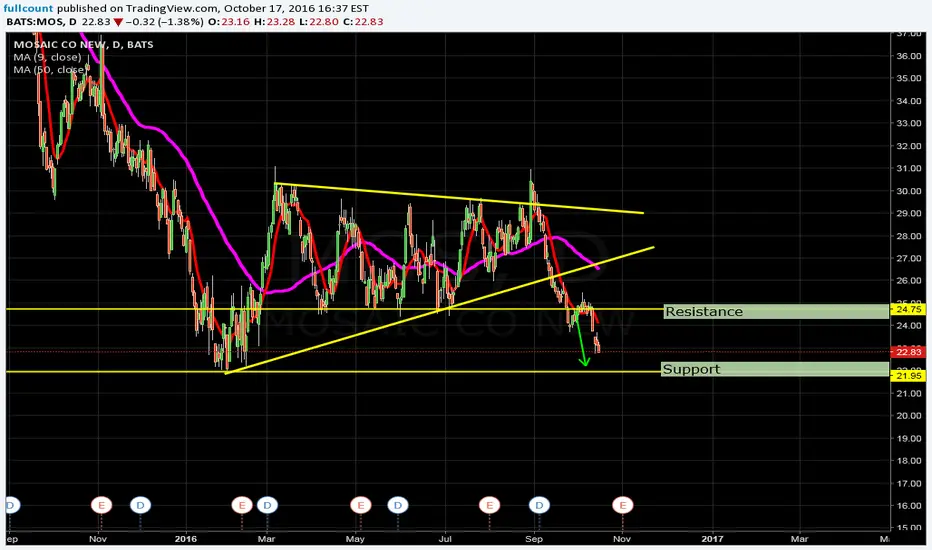
Task: Click the −0.32 (−1.38%) change text
Action: point(165,22)
